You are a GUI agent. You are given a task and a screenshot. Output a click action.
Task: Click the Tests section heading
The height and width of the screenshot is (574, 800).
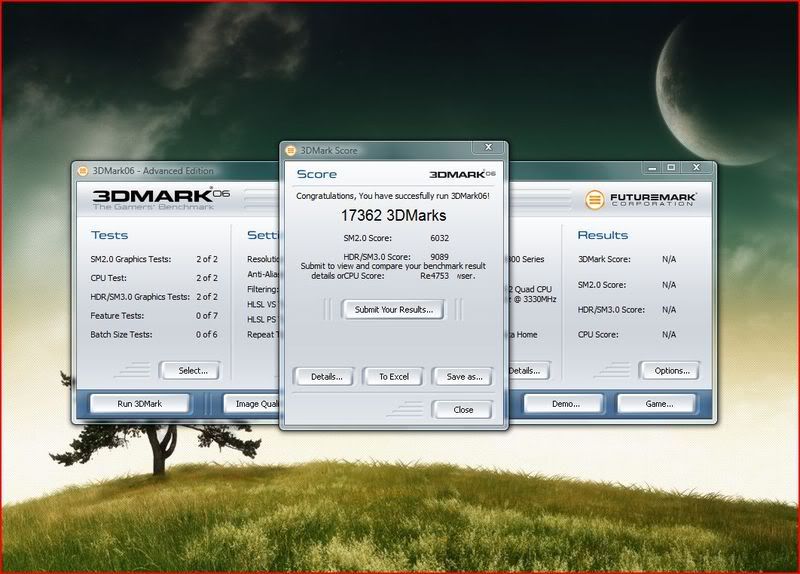109,235
